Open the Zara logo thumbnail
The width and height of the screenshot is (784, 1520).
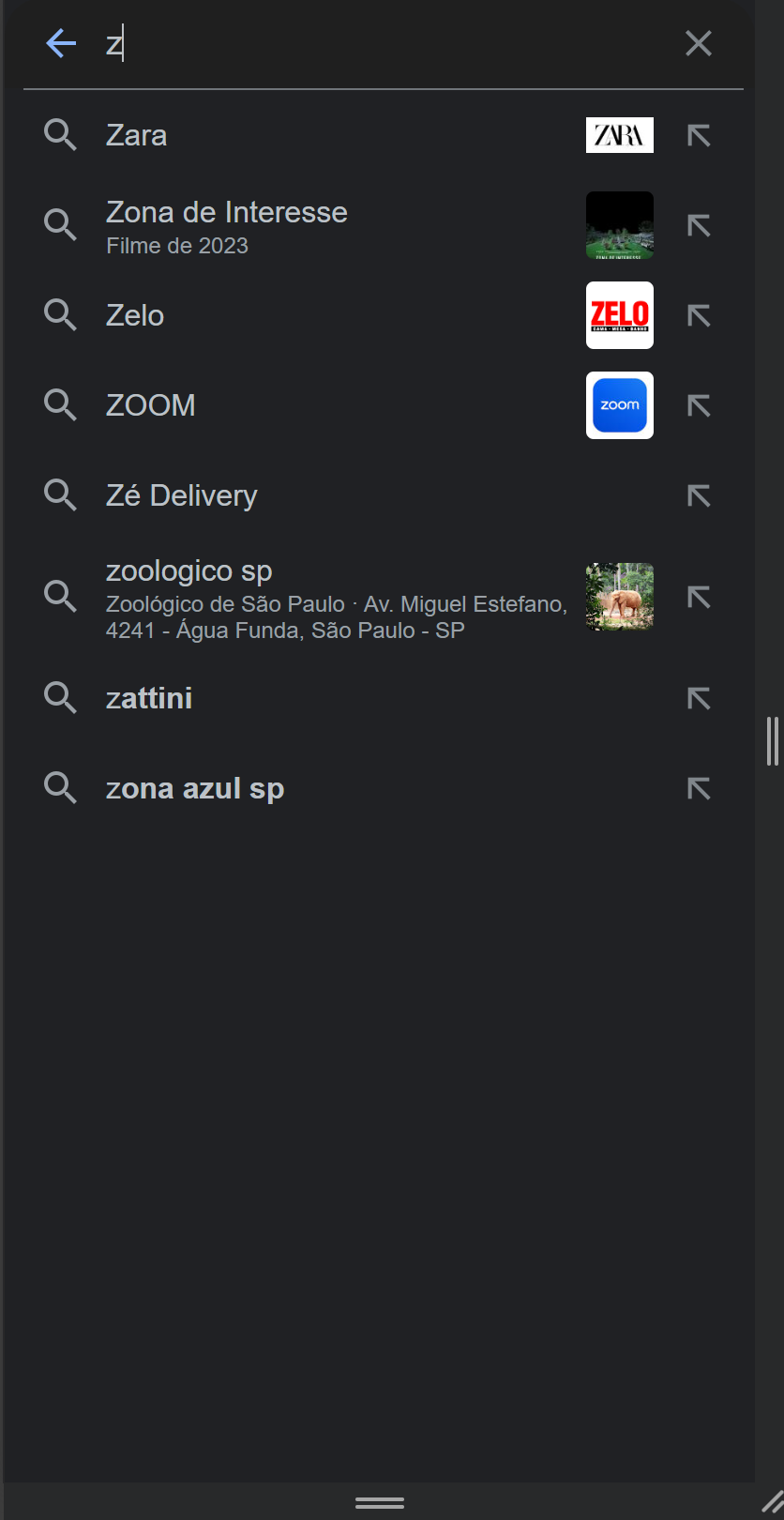click(x=619, y=135)
